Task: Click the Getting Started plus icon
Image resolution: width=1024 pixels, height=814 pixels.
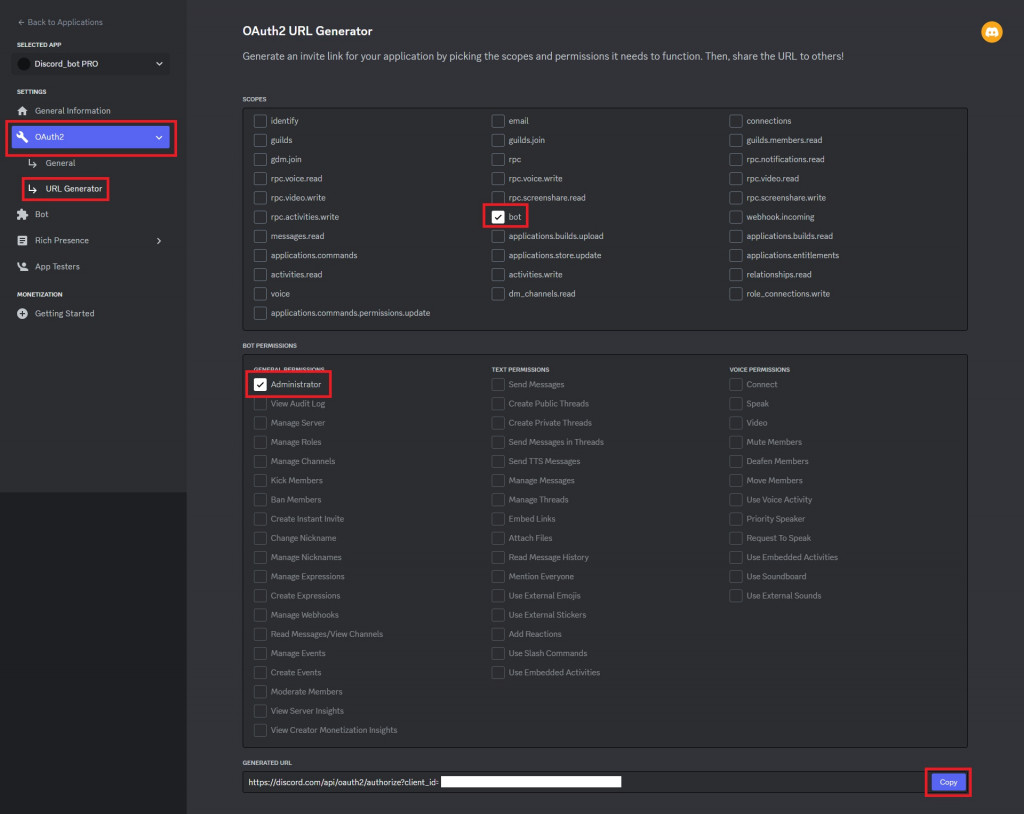Action: (x=22, y=314)
